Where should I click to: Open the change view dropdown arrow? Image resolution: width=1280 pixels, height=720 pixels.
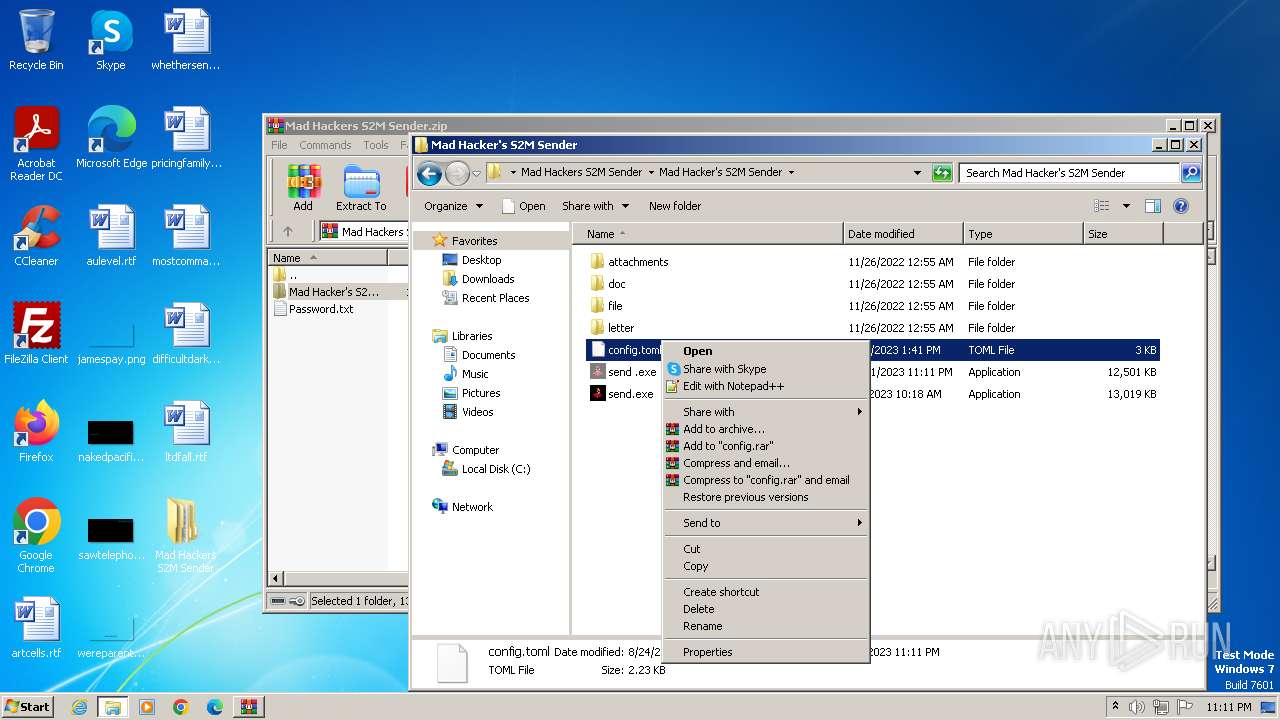[1126, 206]
